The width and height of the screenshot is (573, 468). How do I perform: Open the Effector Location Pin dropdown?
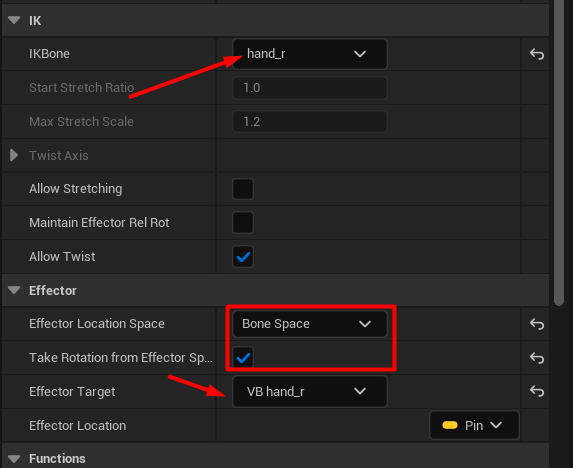(474, 425)
